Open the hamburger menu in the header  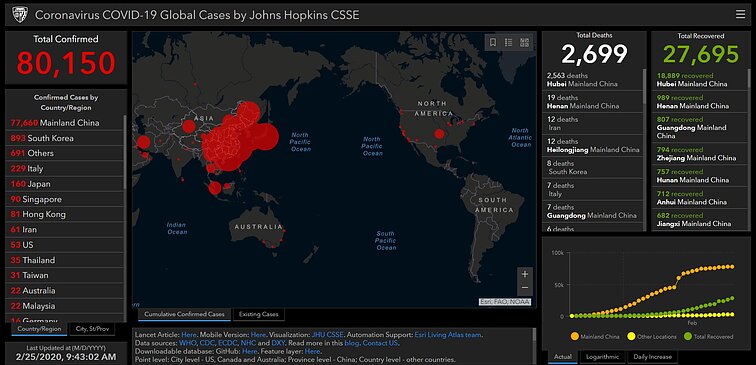[740, 14]
